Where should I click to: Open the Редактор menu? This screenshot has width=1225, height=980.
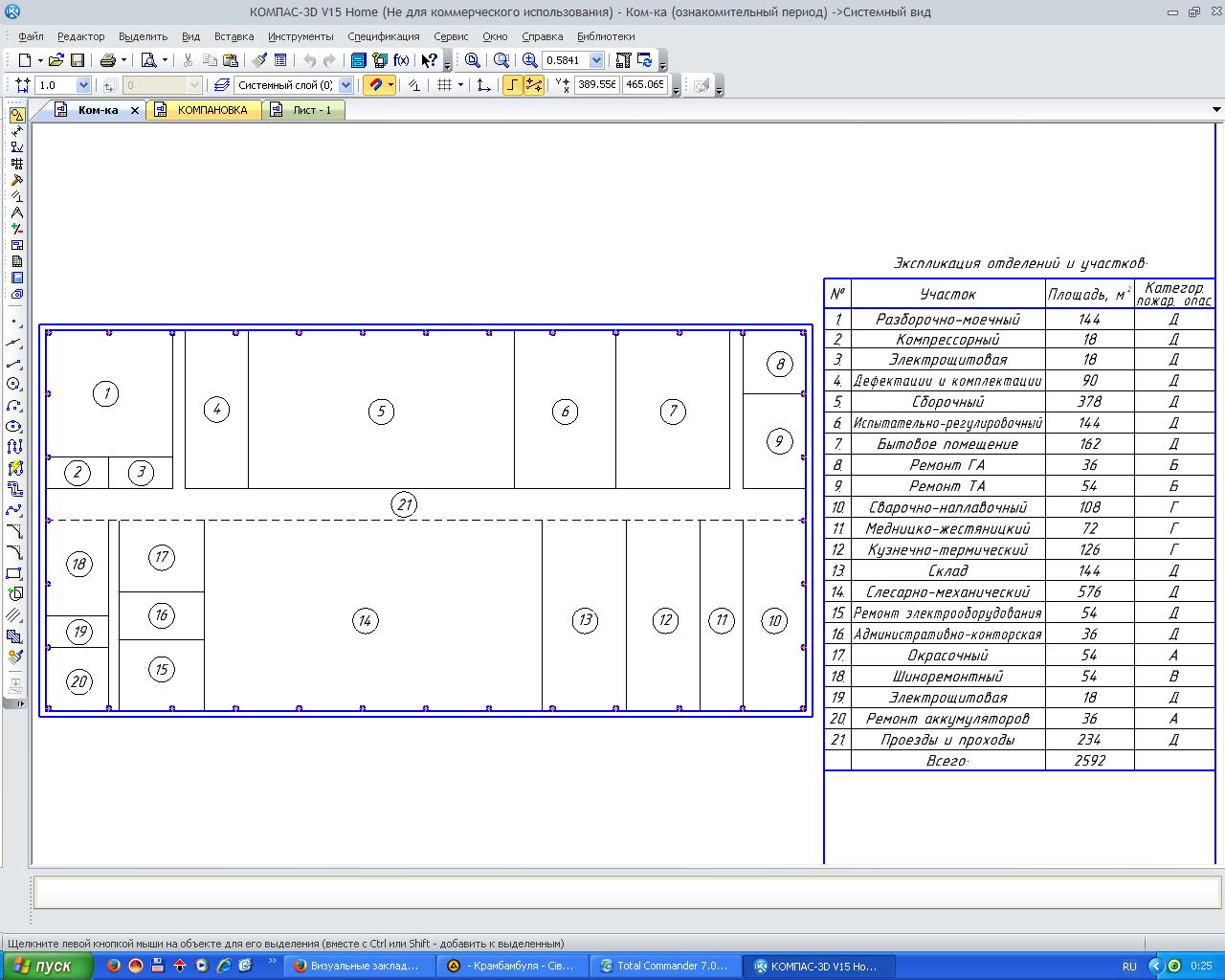coord(81,36)
